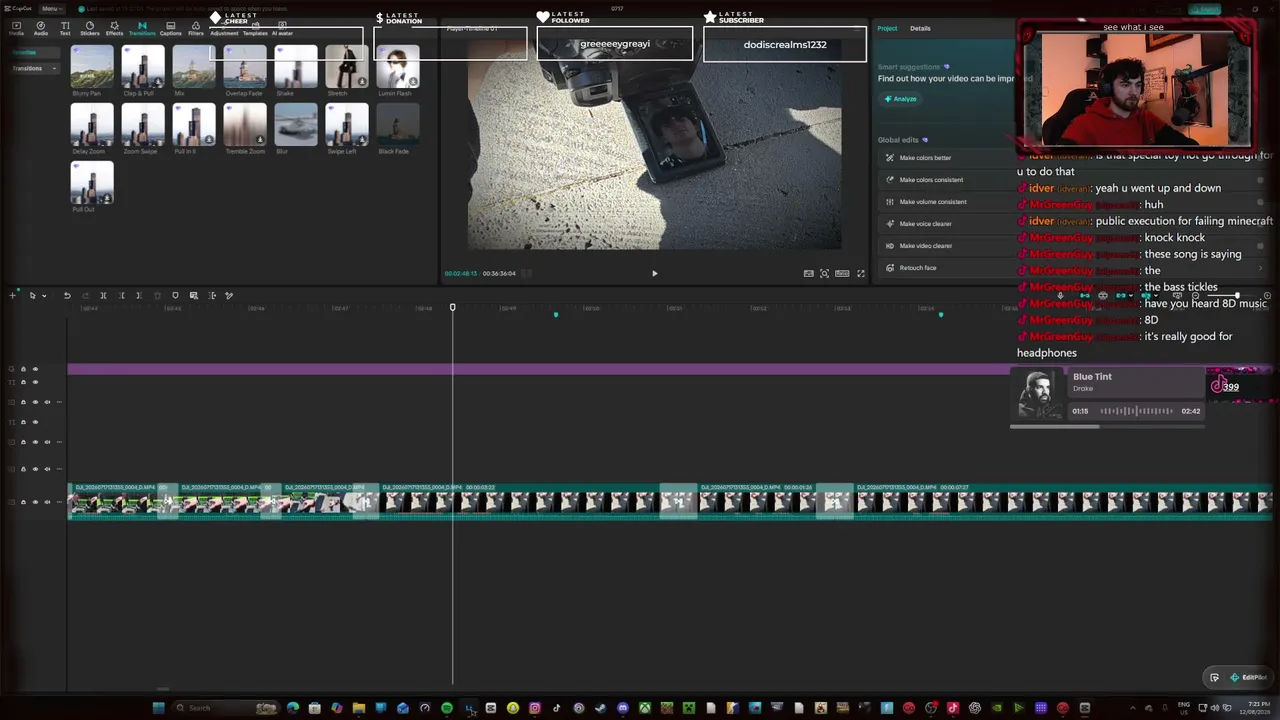Image resolution: width=1280 pixels, height=720 pixels.
Task: Click the trash delete icon in timeline toolbar
Action: 157,295
